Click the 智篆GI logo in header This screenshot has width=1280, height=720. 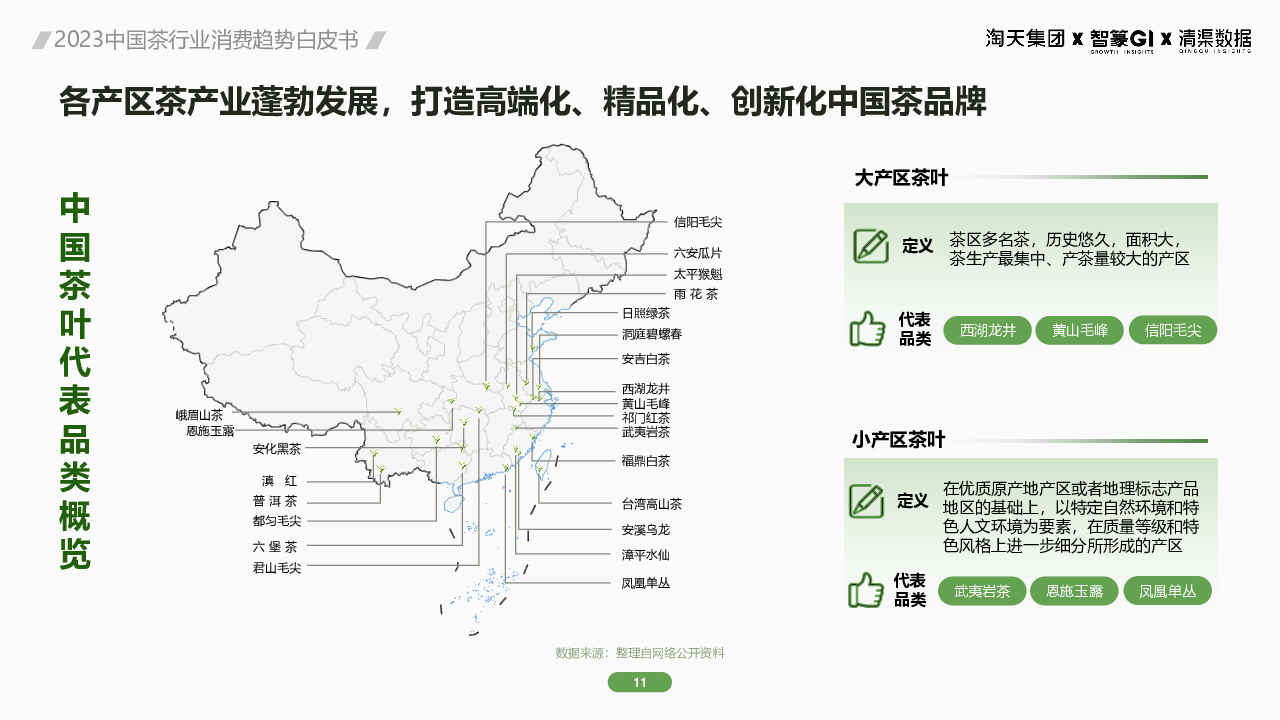coord(1122,40)
